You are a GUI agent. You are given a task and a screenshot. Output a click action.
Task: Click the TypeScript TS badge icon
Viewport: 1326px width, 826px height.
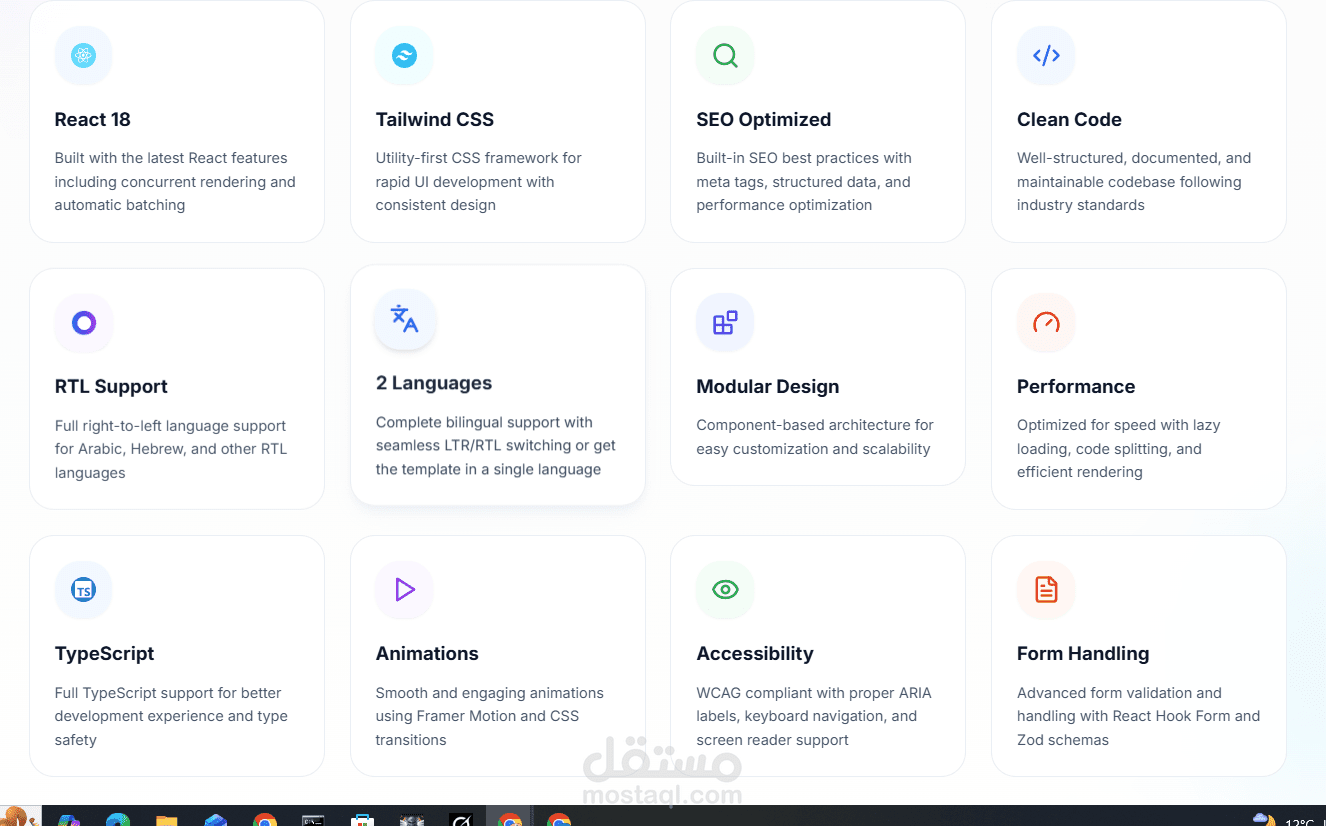[x=83, y=590]
